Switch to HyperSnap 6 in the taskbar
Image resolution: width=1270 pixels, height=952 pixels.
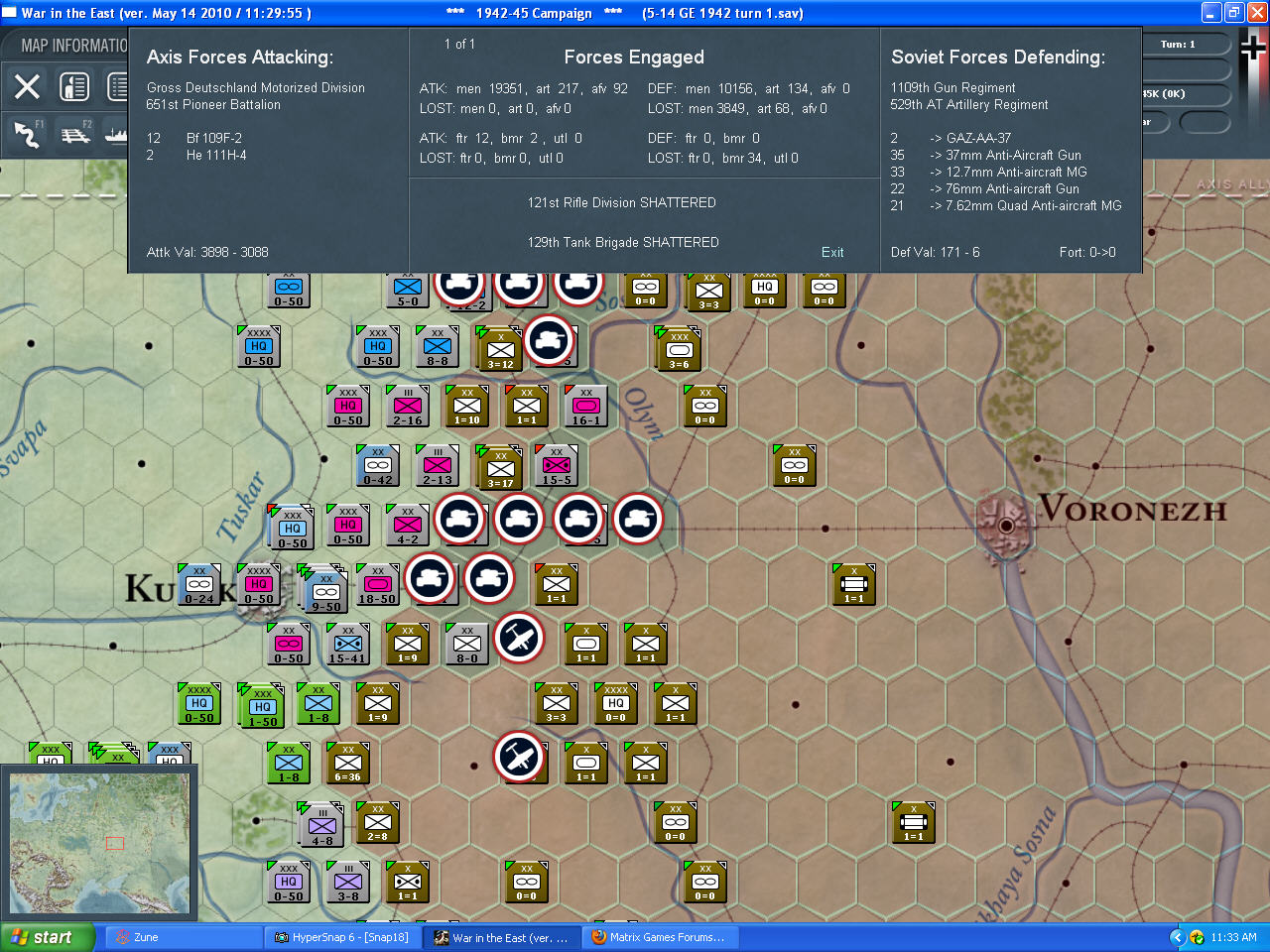[x=343, y=937]
